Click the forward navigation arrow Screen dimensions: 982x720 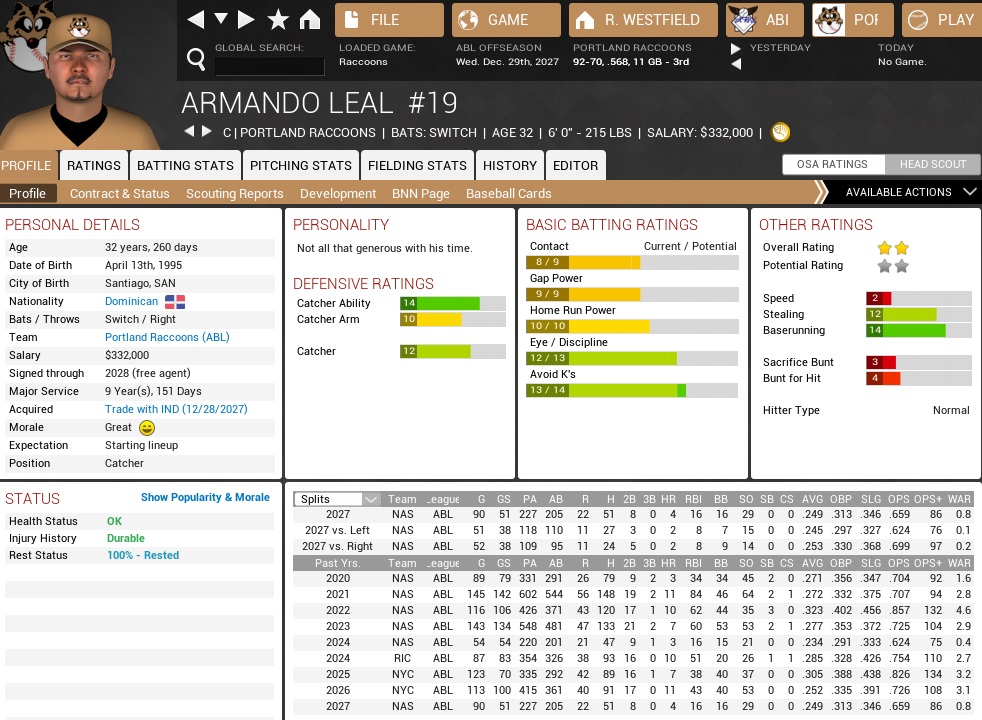[247, 20]
